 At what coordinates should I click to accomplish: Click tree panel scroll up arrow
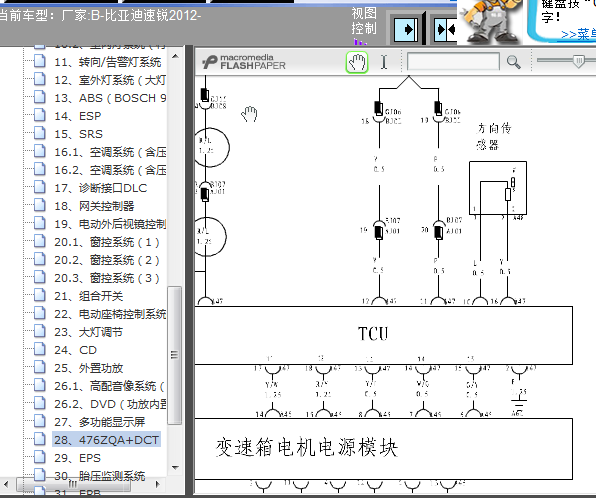click(175, 56)
